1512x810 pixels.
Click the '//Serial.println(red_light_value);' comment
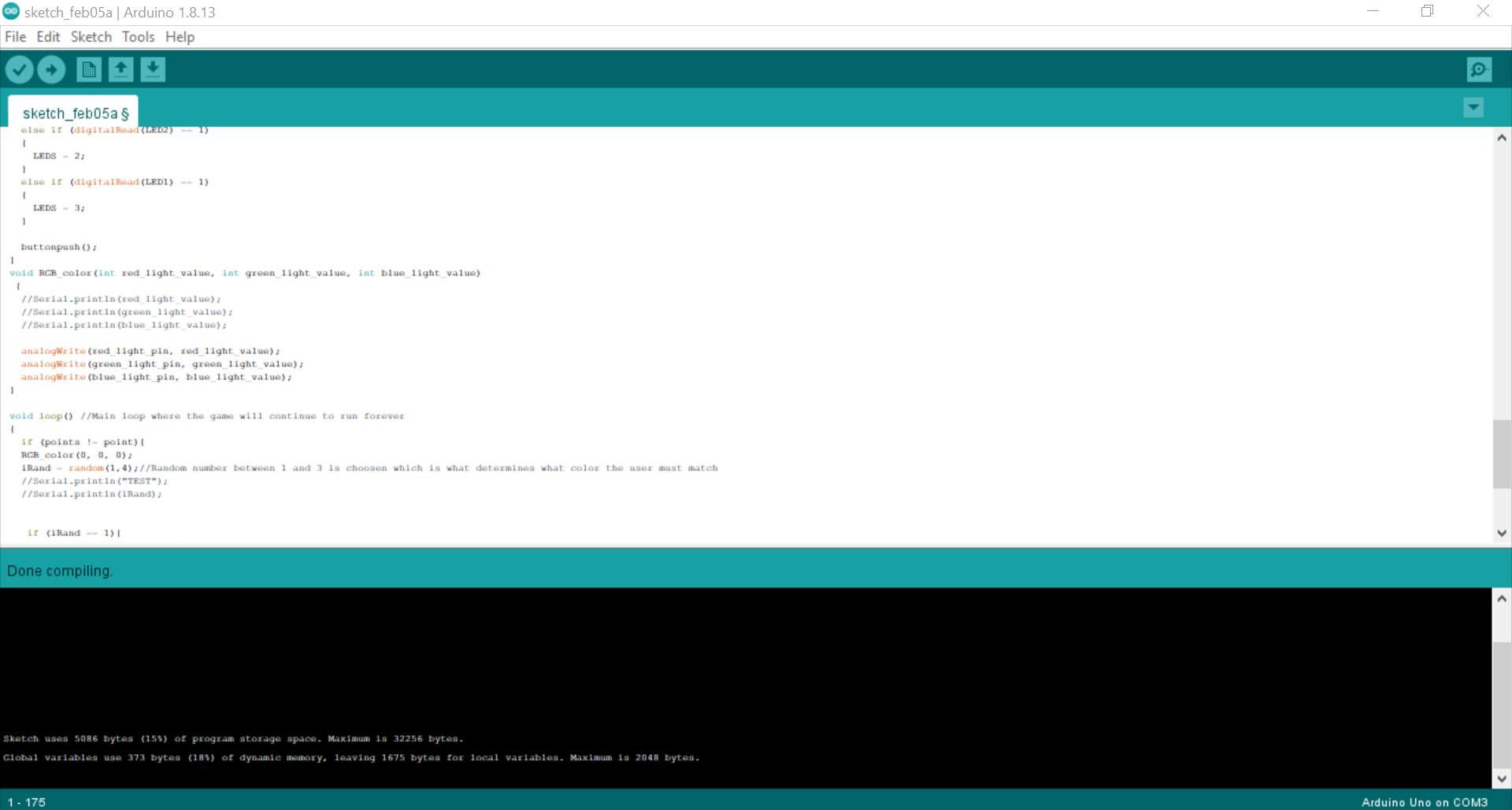121,299
